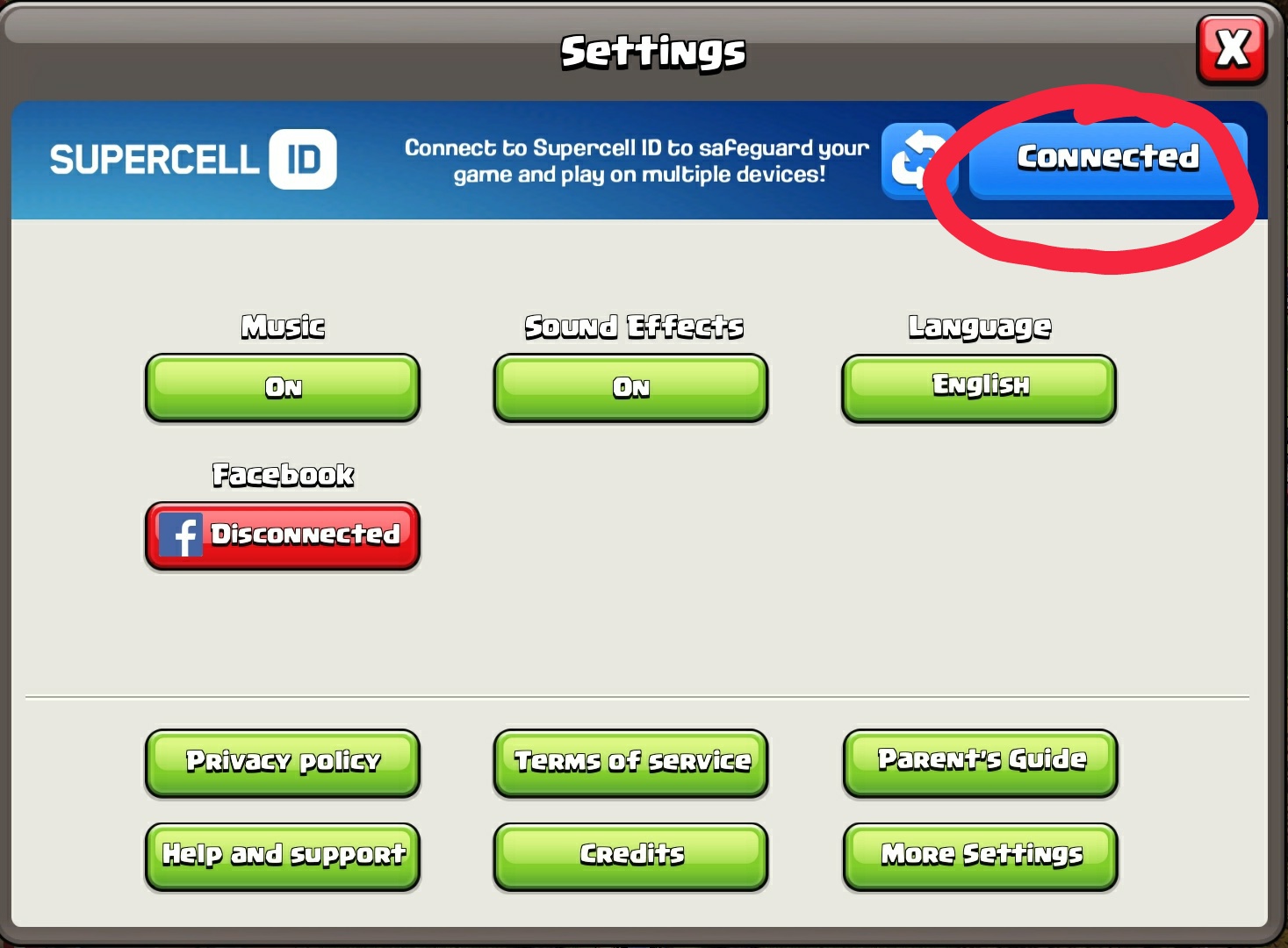Viewport: 1288px width, 948px height.
Task: Open the English language selector
Action: point(979,388)
